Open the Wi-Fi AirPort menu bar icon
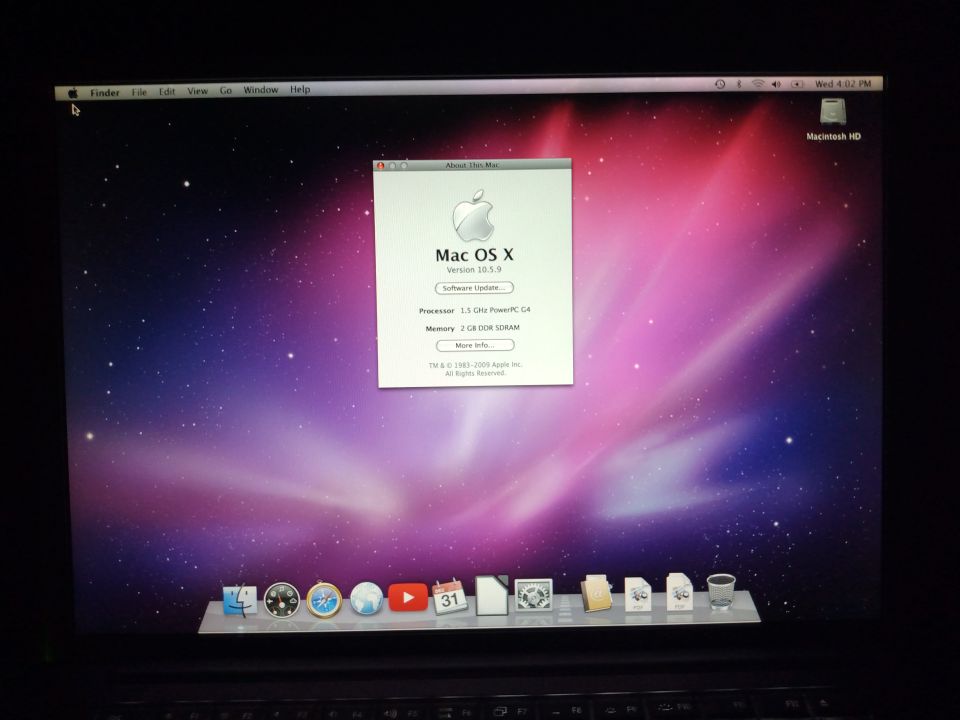Image resolution: width=960 pixels, height=720 pixels. pos(758,84)
